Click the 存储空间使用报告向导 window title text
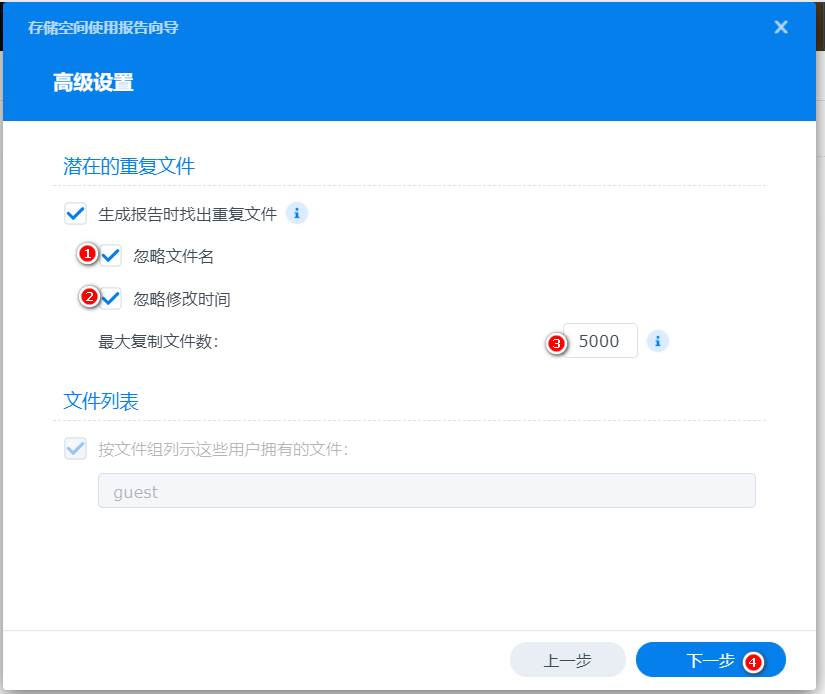The height and width of the screenshot is (694, 825). coord(103,27)
